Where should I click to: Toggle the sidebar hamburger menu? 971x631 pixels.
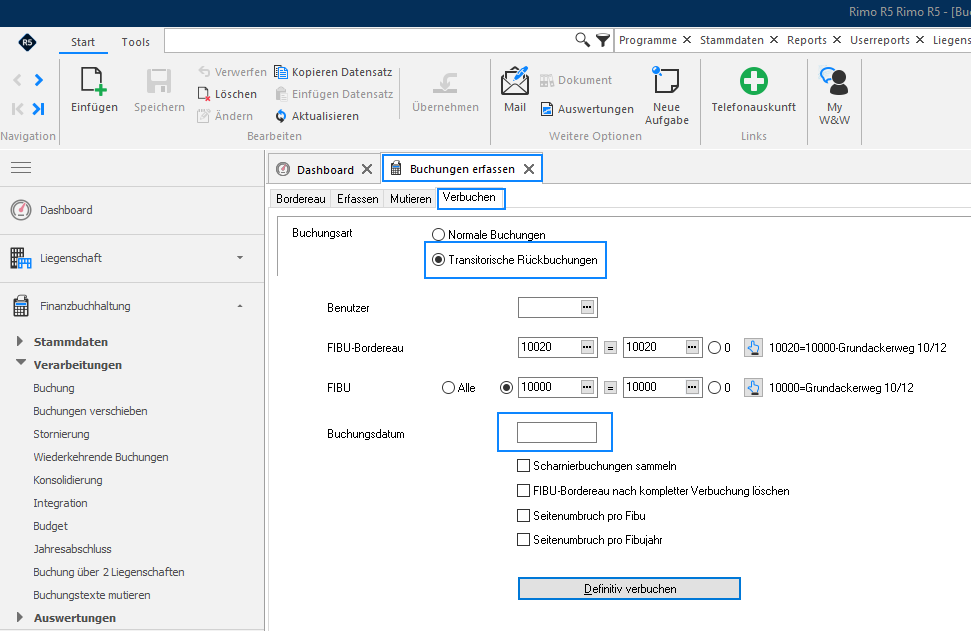point(21,167)
